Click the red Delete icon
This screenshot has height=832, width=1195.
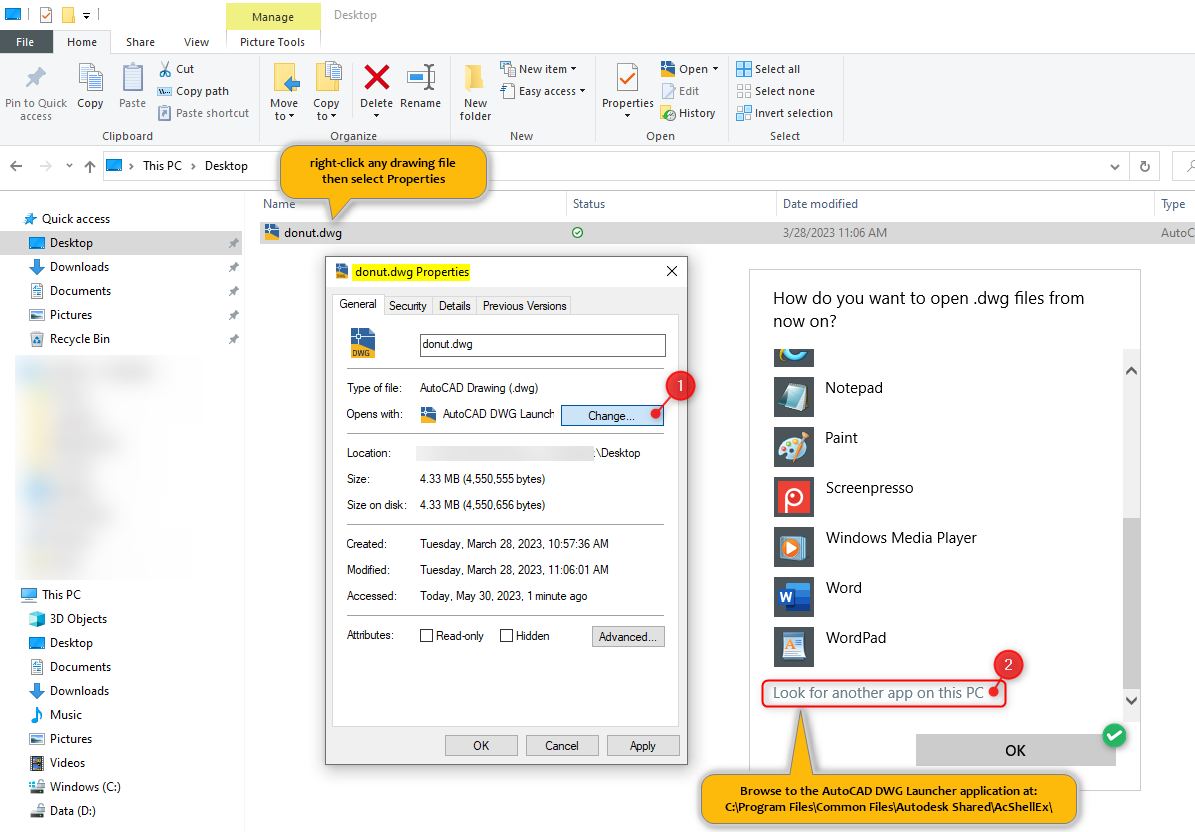coord(376,77)
